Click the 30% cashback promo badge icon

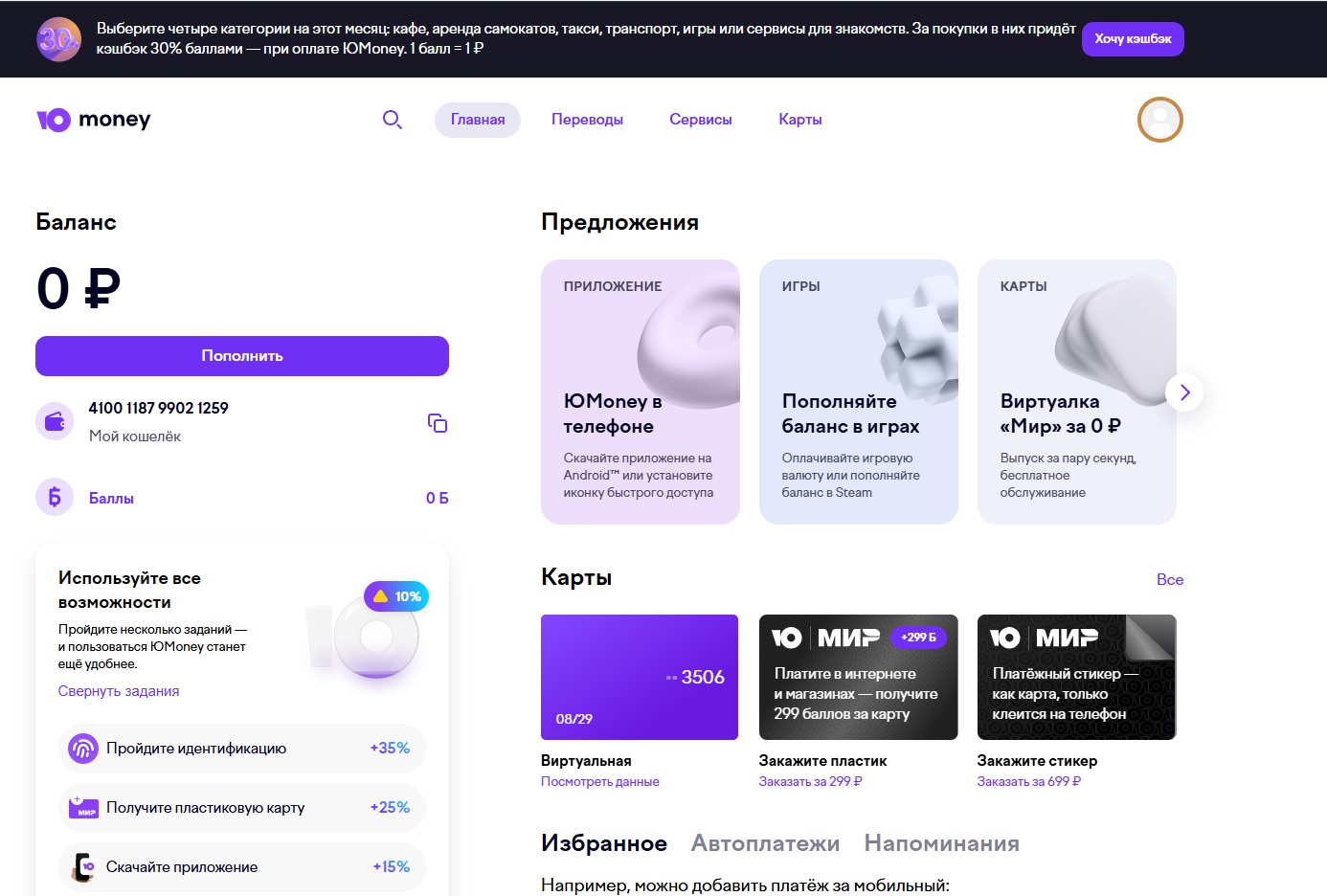click(x=58, y=39)
